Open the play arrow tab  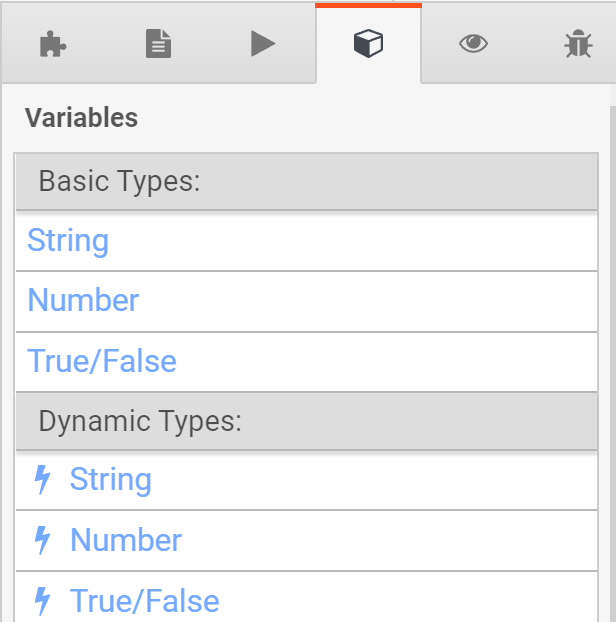click(263, 44)
